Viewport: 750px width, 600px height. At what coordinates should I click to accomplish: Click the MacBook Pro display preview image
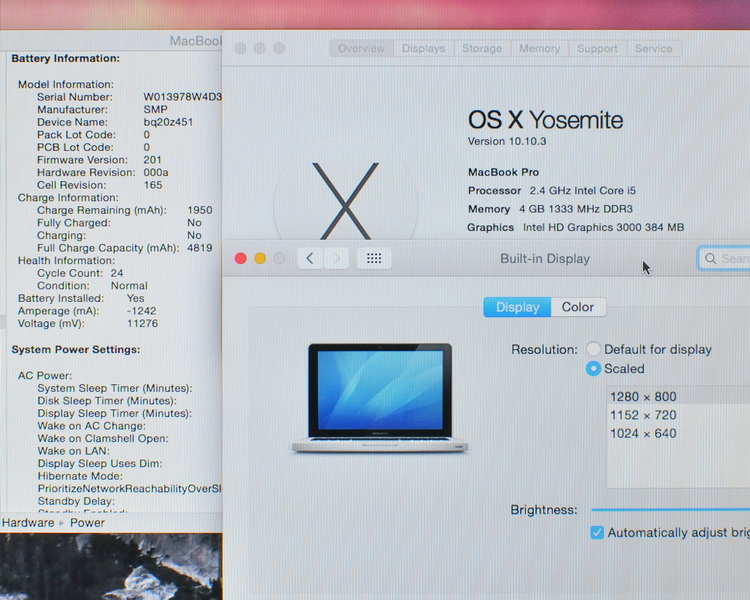click(x=380, y=398)
